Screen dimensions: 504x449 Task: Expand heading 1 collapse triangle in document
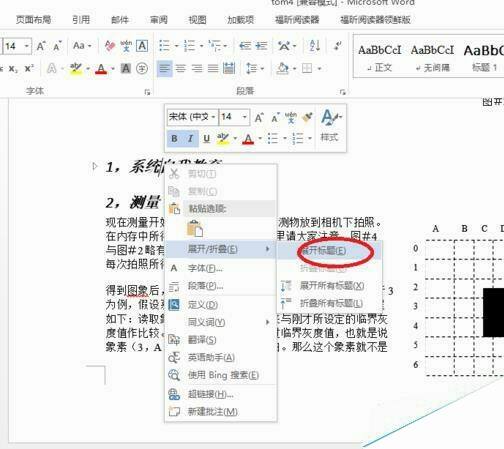pos(94,166)
